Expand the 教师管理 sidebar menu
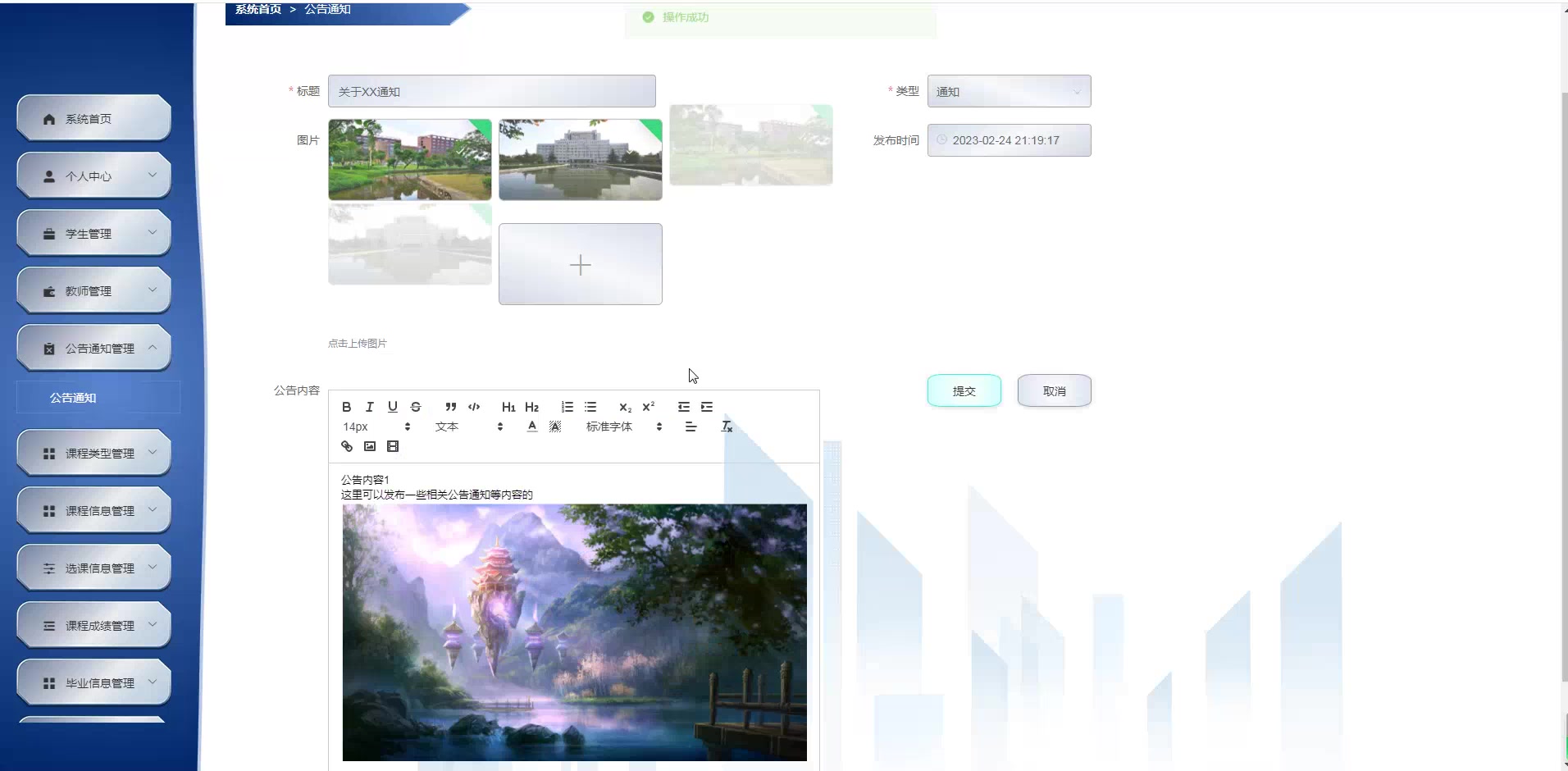 93,291
